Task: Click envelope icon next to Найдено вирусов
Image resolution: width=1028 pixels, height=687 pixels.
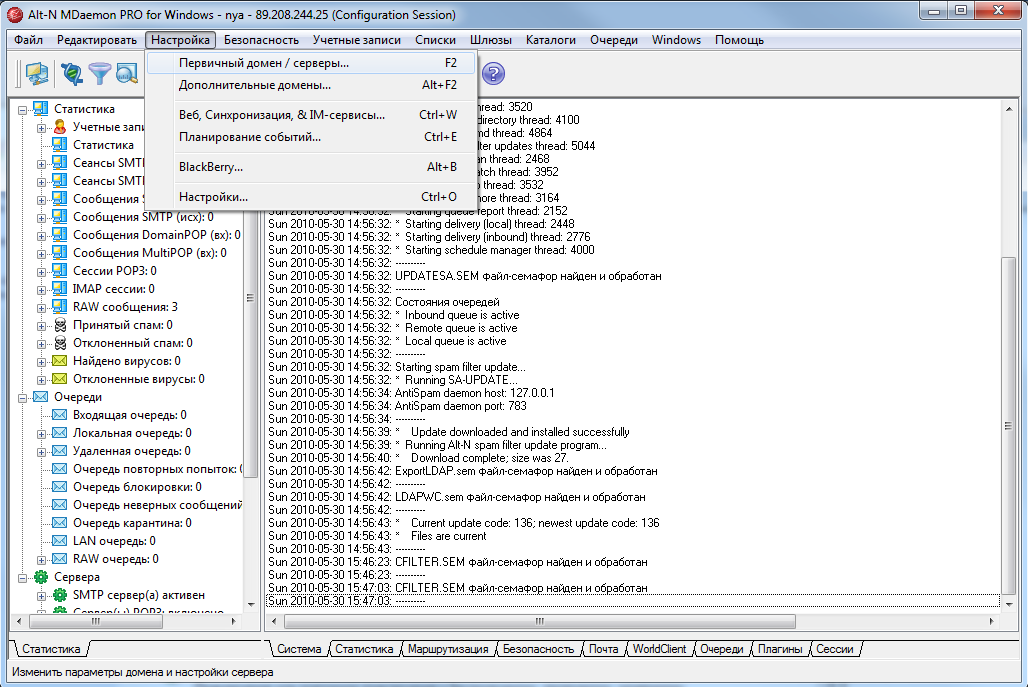Action: point(60,361)
